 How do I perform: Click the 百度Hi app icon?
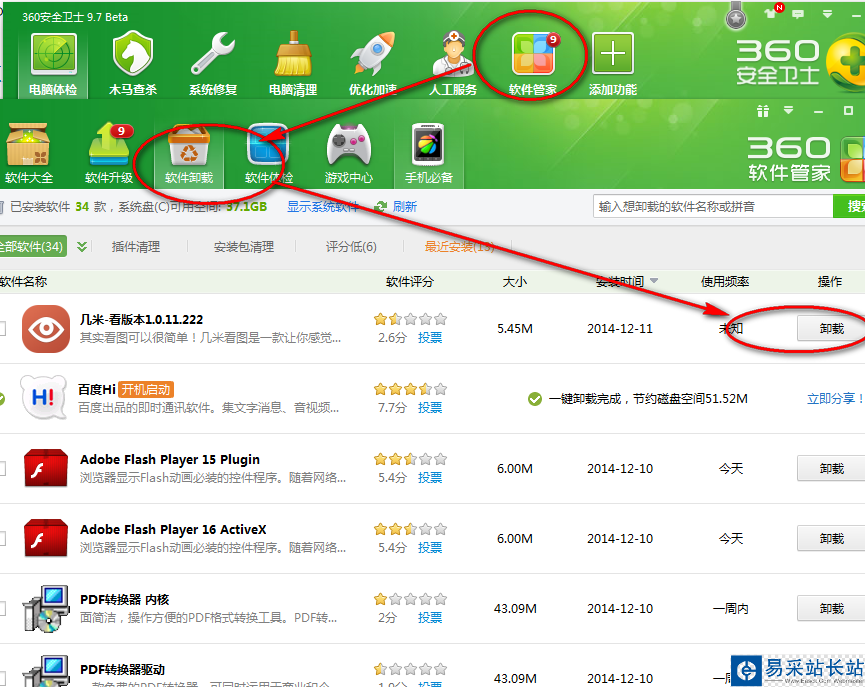coord(44,398)
